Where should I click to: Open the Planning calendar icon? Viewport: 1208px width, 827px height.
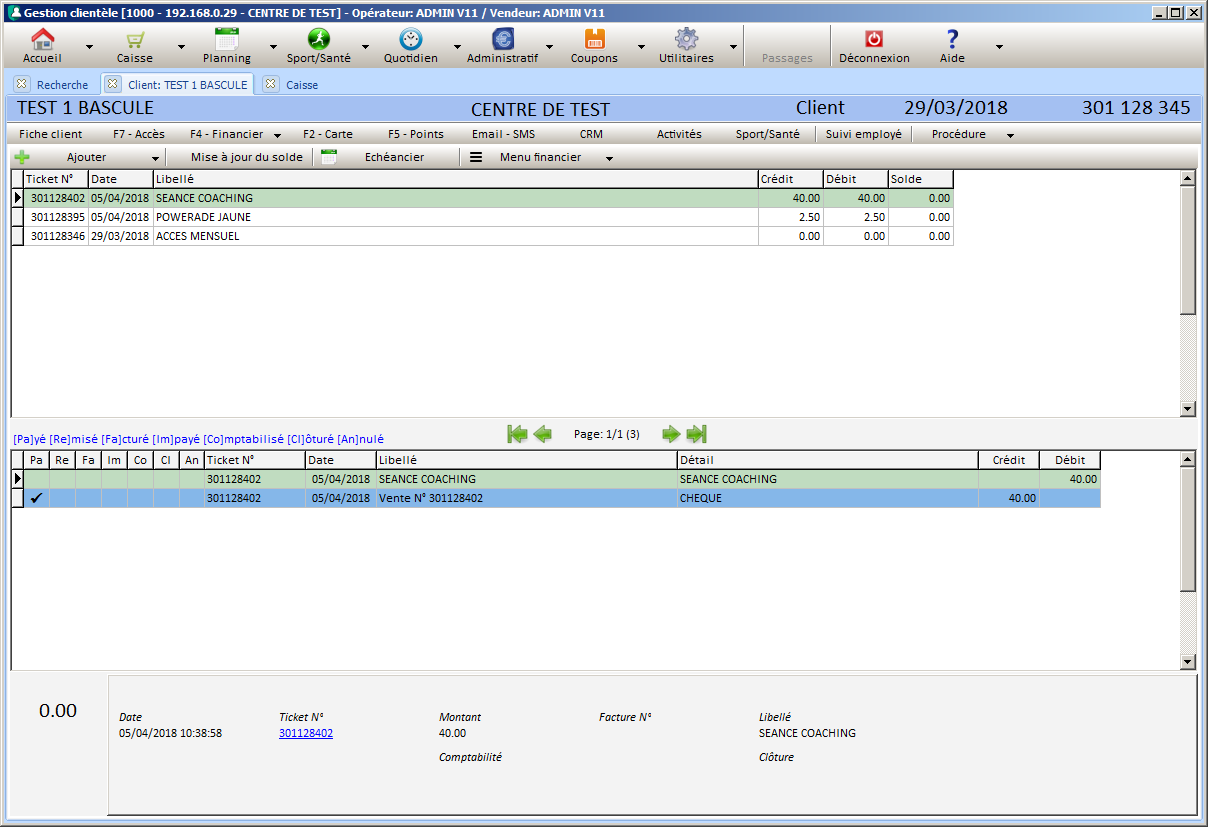[227, 40]
